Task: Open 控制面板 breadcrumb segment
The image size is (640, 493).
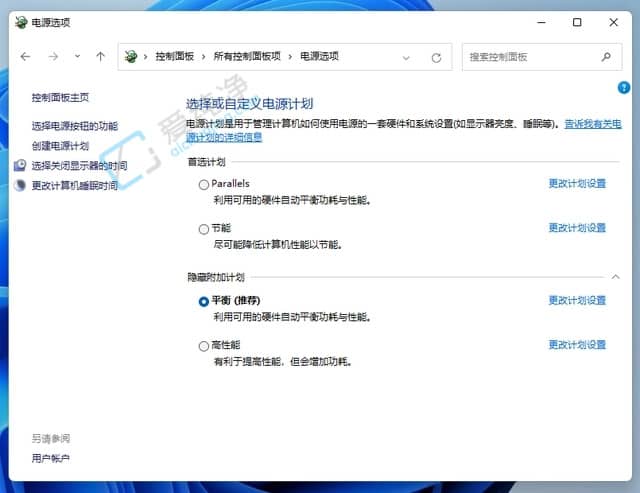Action: click(175, 56)
